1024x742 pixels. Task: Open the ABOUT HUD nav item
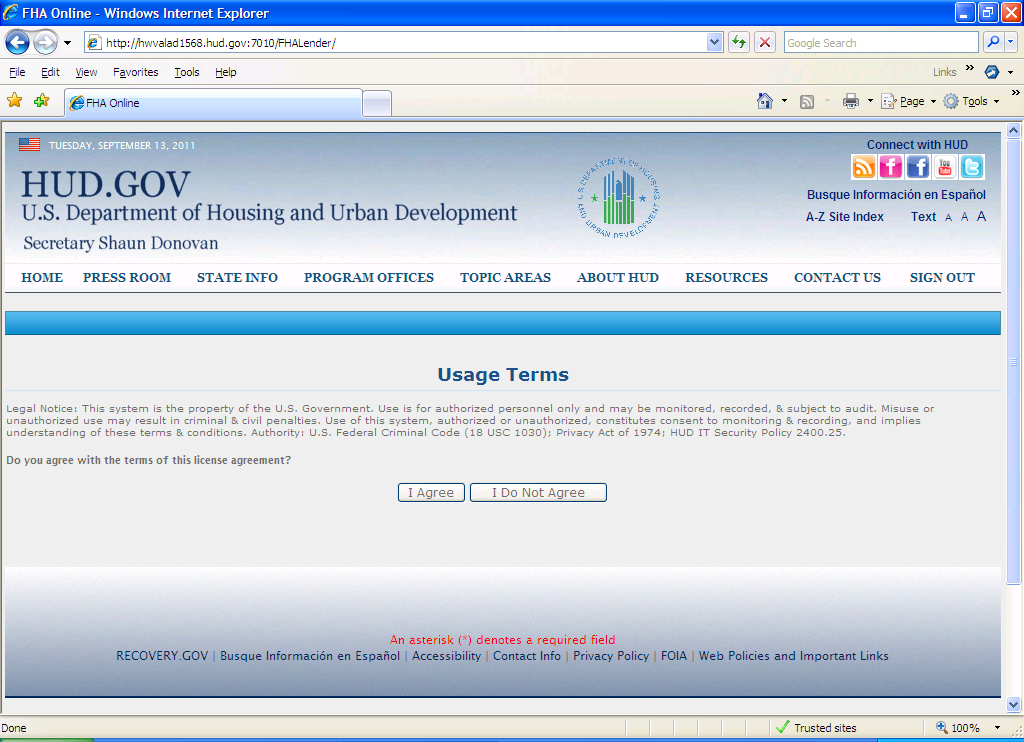pyautogui.click(x=617, y=278)
